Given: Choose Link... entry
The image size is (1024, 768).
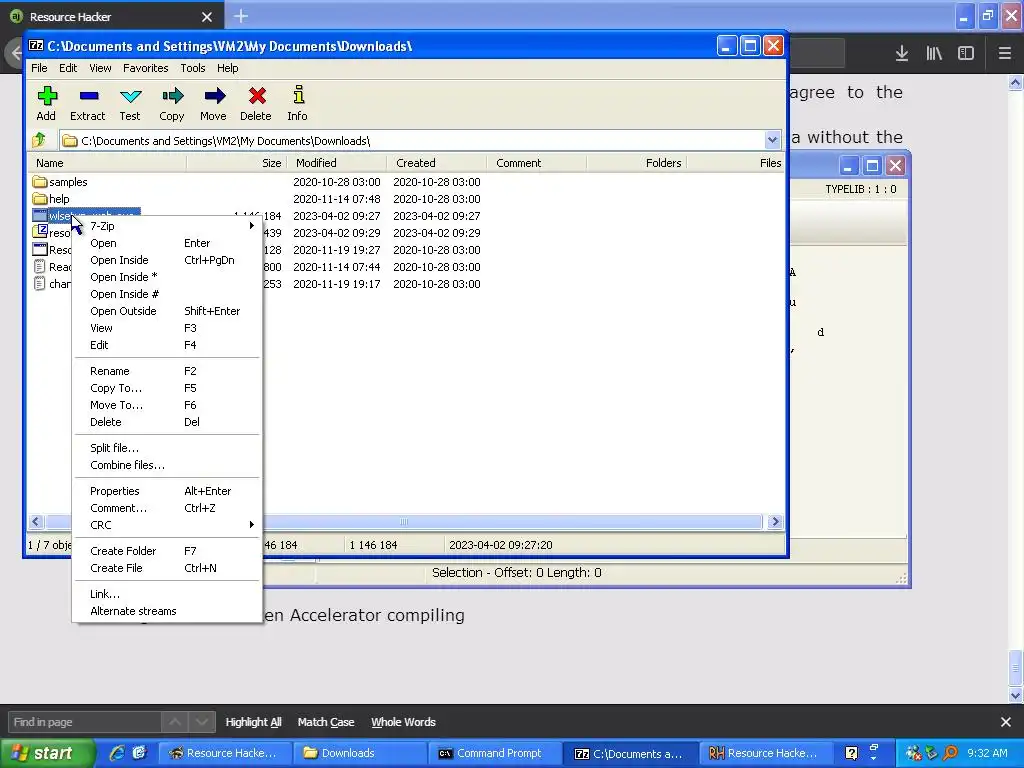Looking at the screenshot, I should coord(167,594).
